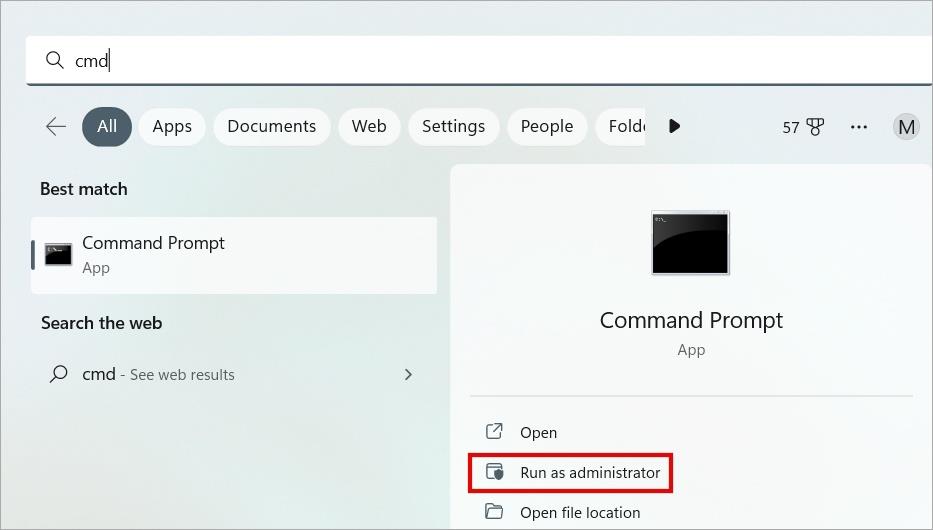
Task: Click the App label under Command Prompt preview
Action: pos(691,350)
